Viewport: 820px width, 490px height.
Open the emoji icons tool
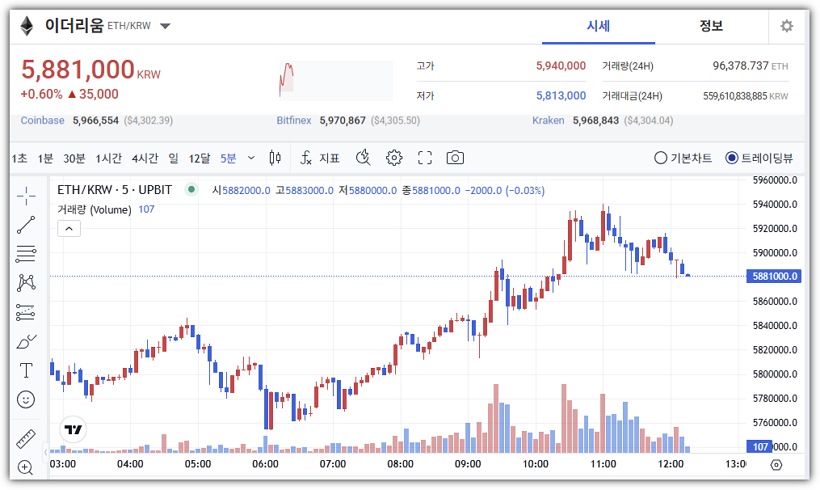[26, 400]
